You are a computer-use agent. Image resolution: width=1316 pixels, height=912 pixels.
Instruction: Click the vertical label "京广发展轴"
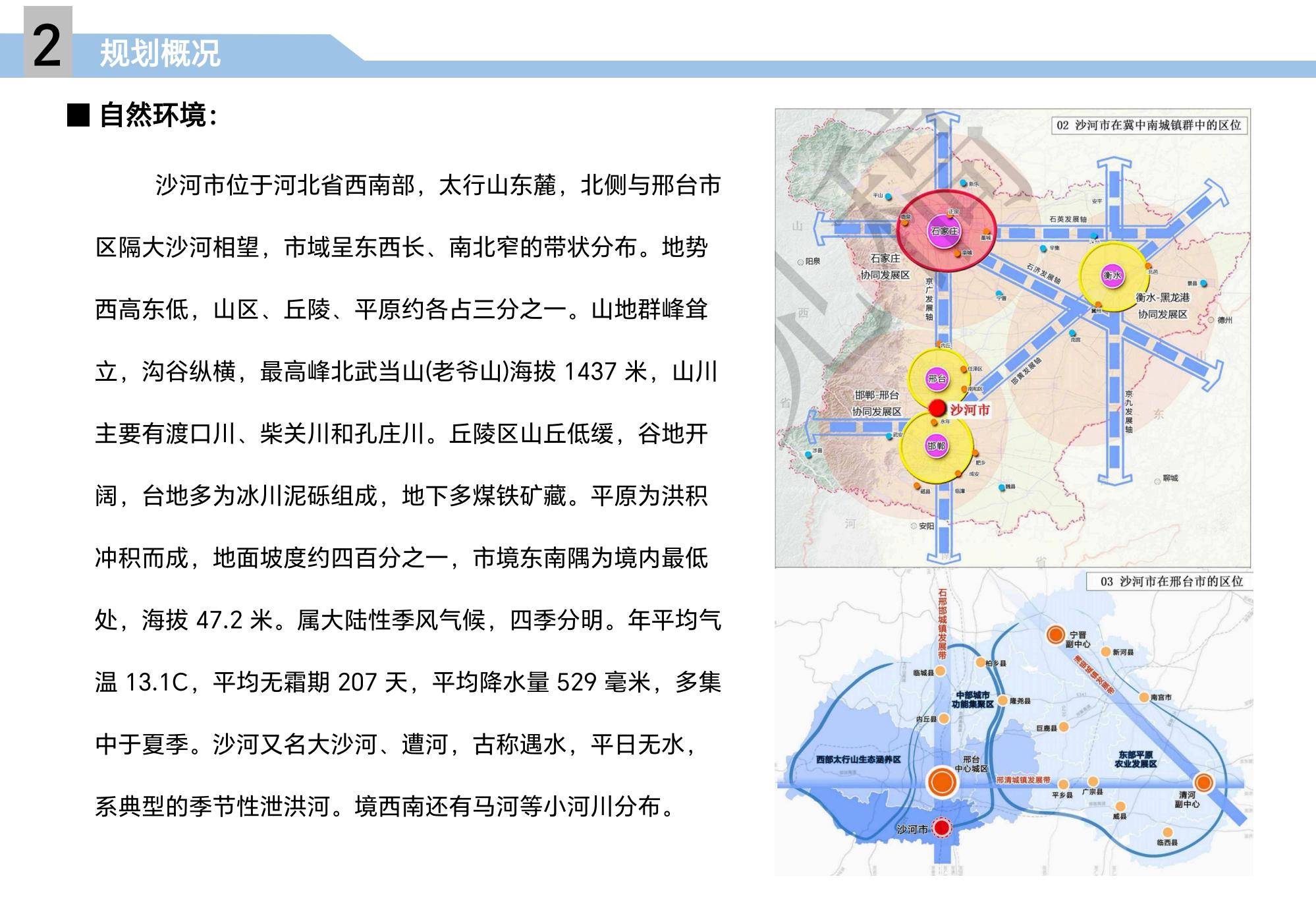929,299
